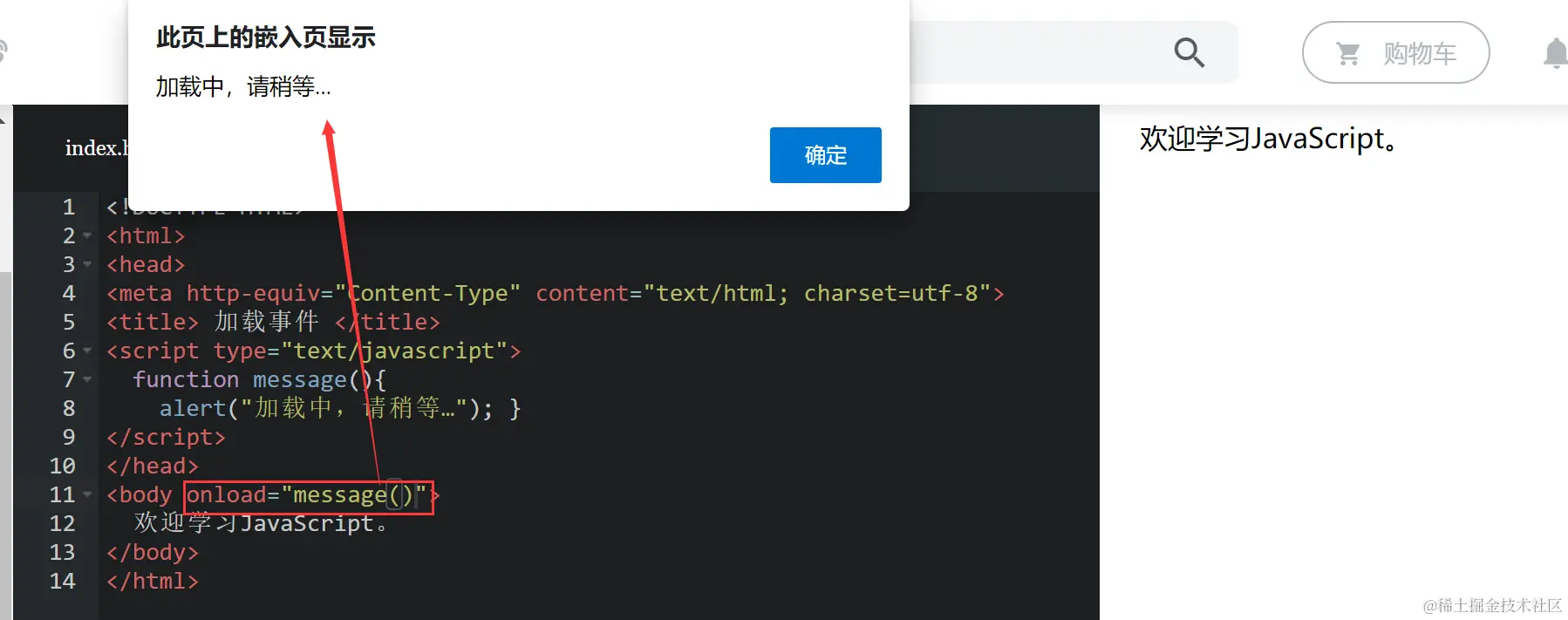Collapse the script block fold arrow on line 6
Image resolution: width=1568 pixels, height=620 pixels.
[87, 351]
